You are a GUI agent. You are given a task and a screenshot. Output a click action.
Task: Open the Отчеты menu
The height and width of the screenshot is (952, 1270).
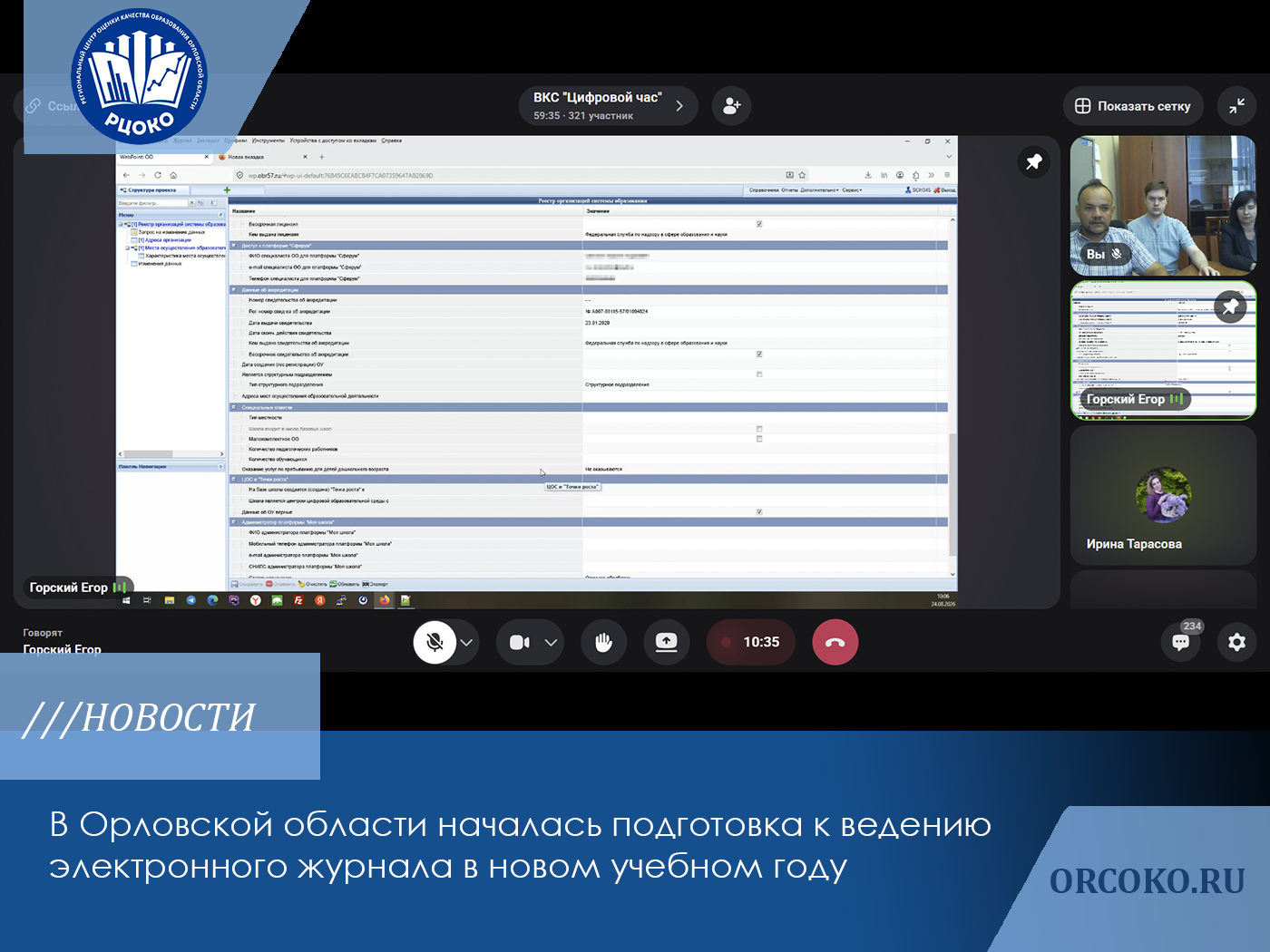pyautogui.click(x=789, y=190)
